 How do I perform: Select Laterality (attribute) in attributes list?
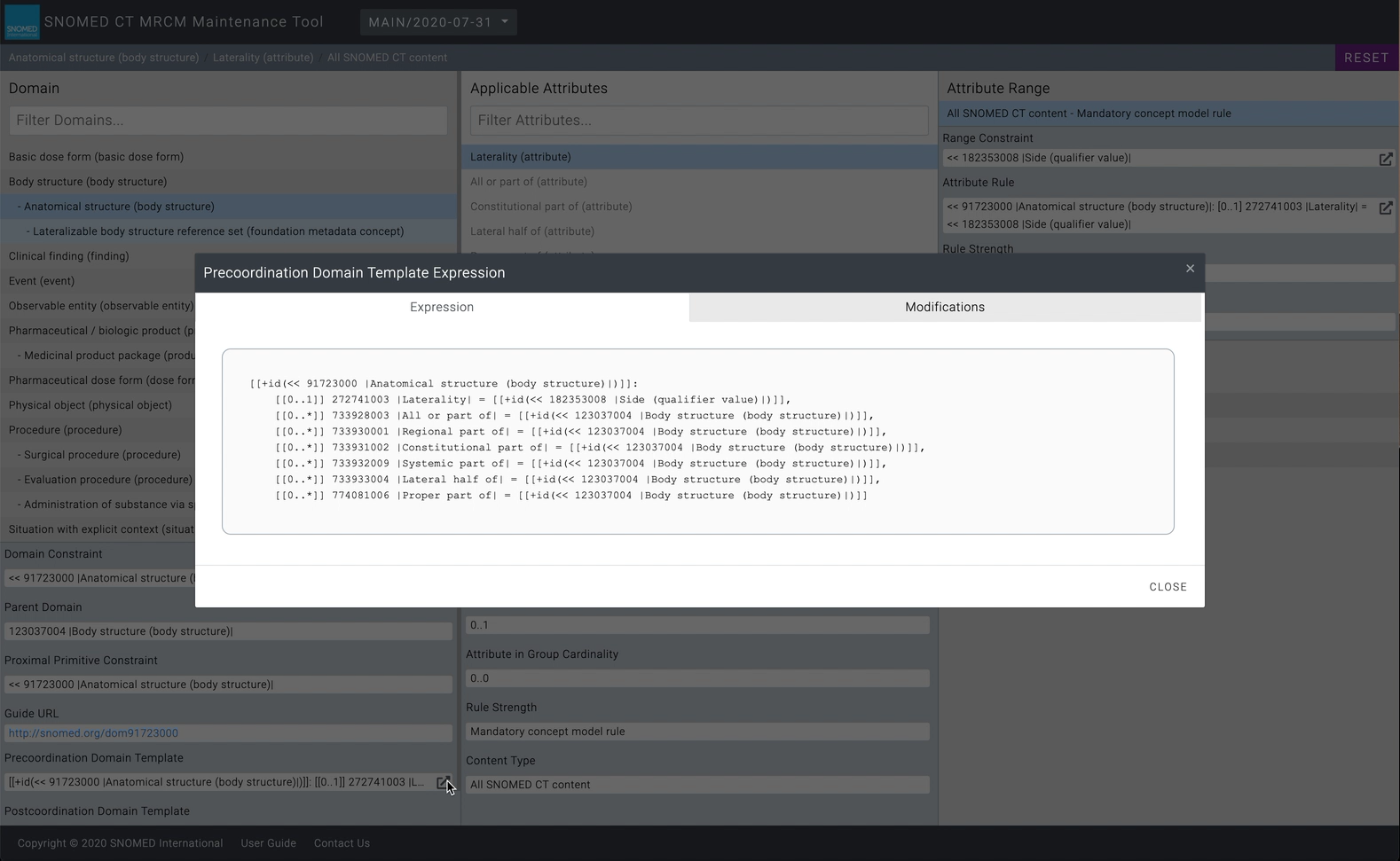[x=699, y=157]
